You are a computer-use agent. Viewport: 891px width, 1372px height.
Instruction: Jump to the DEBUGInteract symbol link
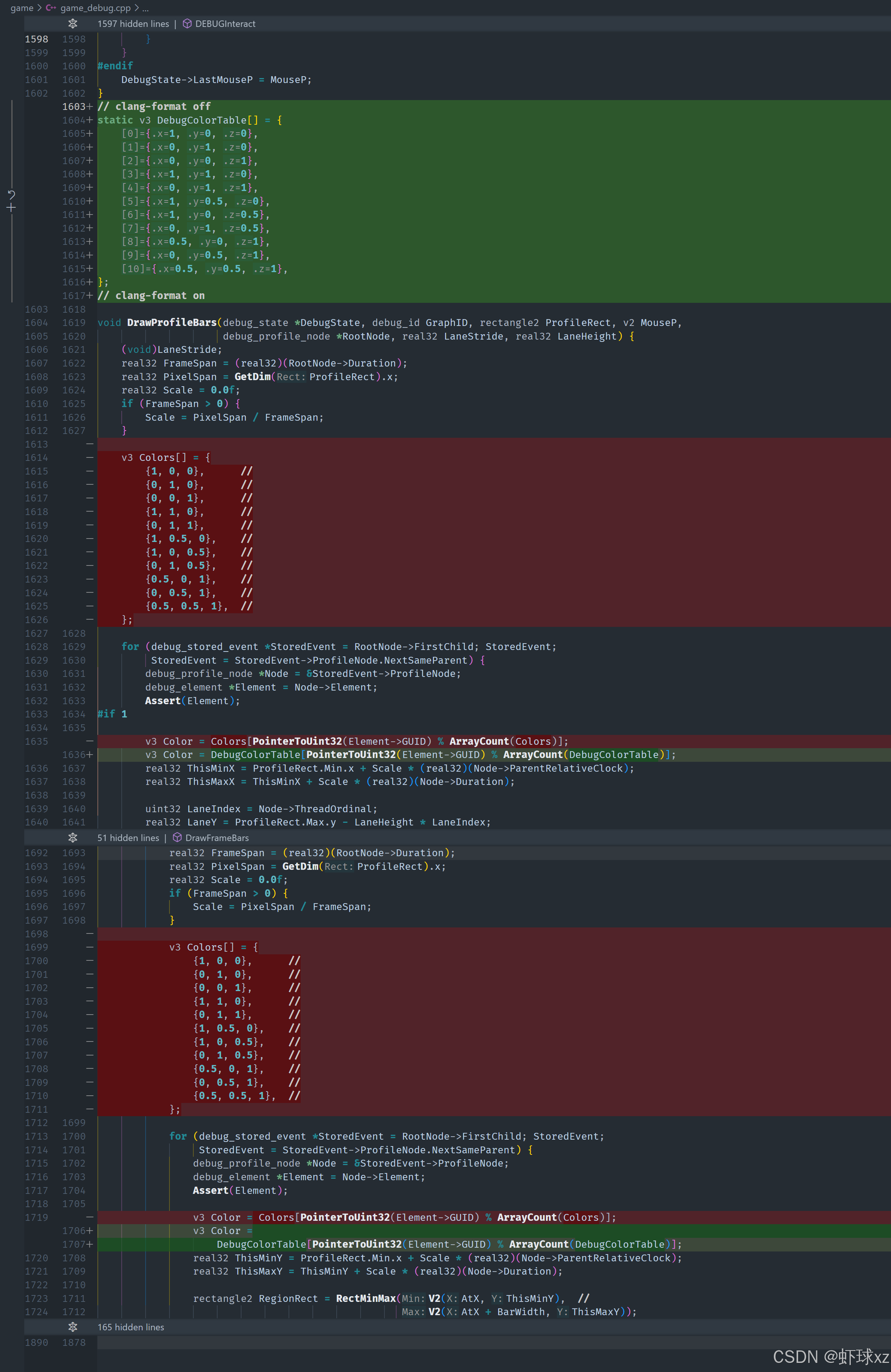pyautogui.click(x=225, y=23)
